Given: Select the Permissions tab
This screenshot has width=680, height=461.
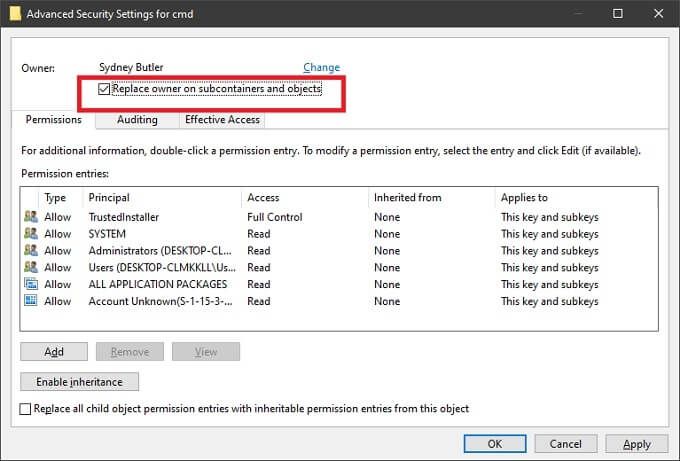Looking at the screenshot, I should (x=54, y=120).
